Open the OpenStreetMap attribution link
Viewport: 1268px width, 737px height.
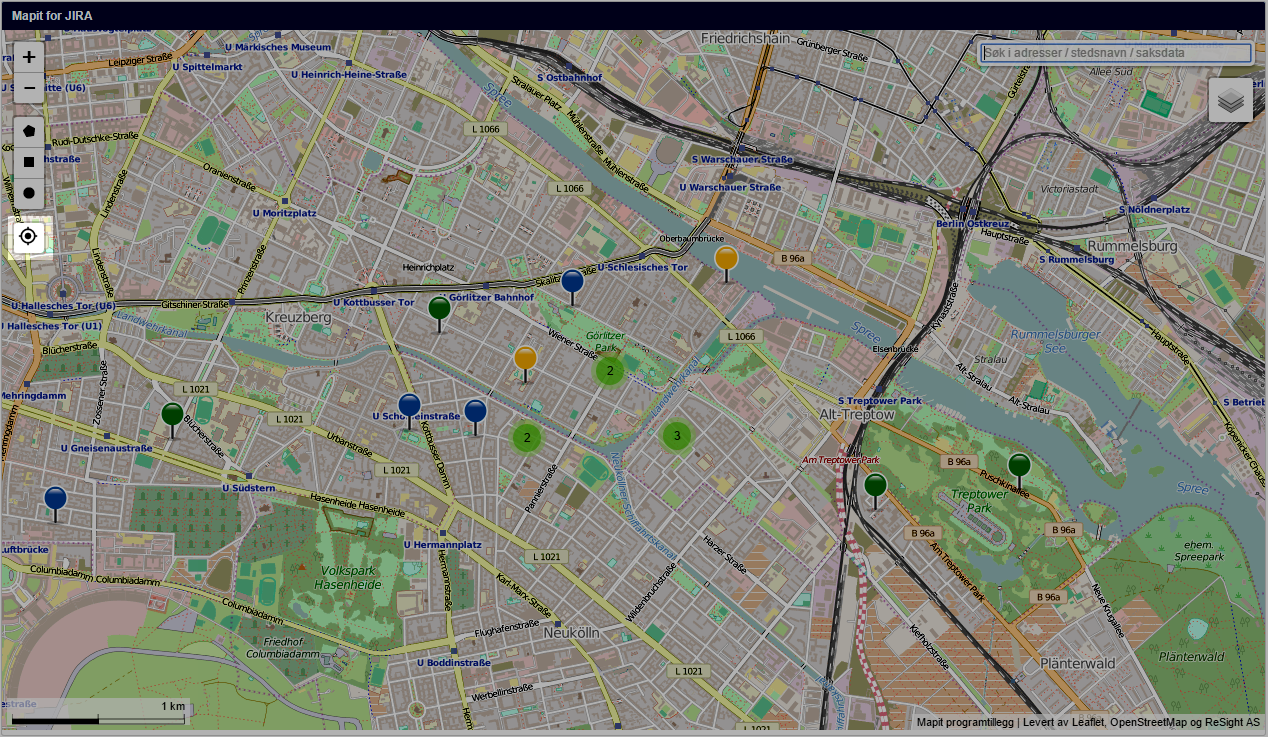(1150, 722)
